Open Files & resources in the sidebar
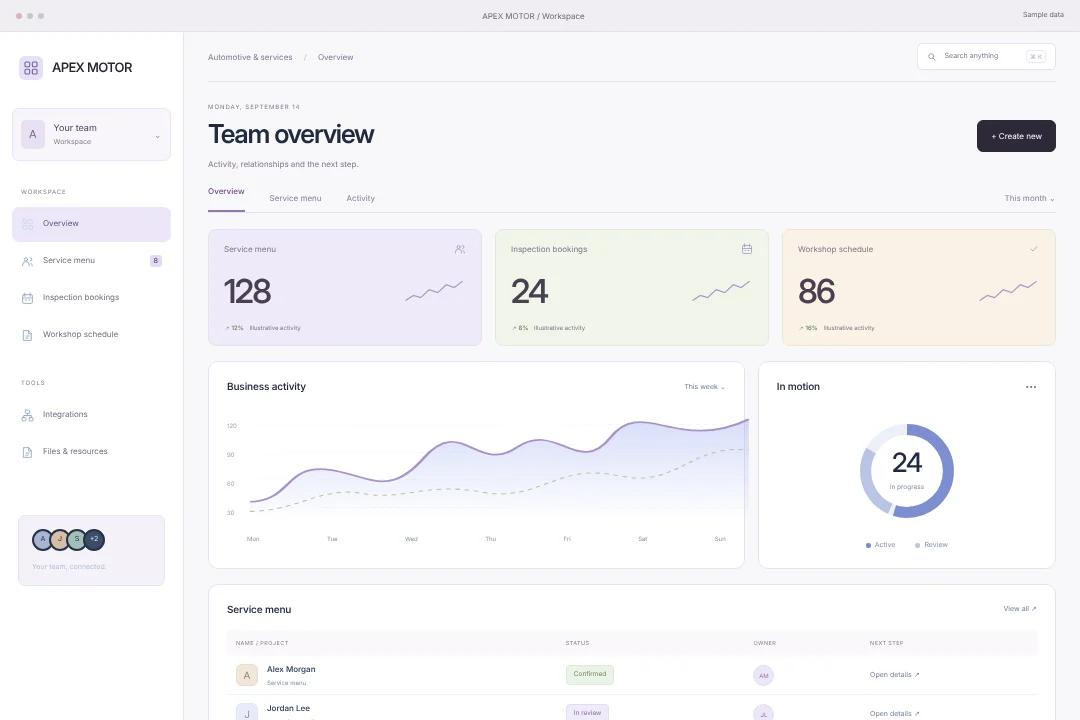 [x=92, y=452]
